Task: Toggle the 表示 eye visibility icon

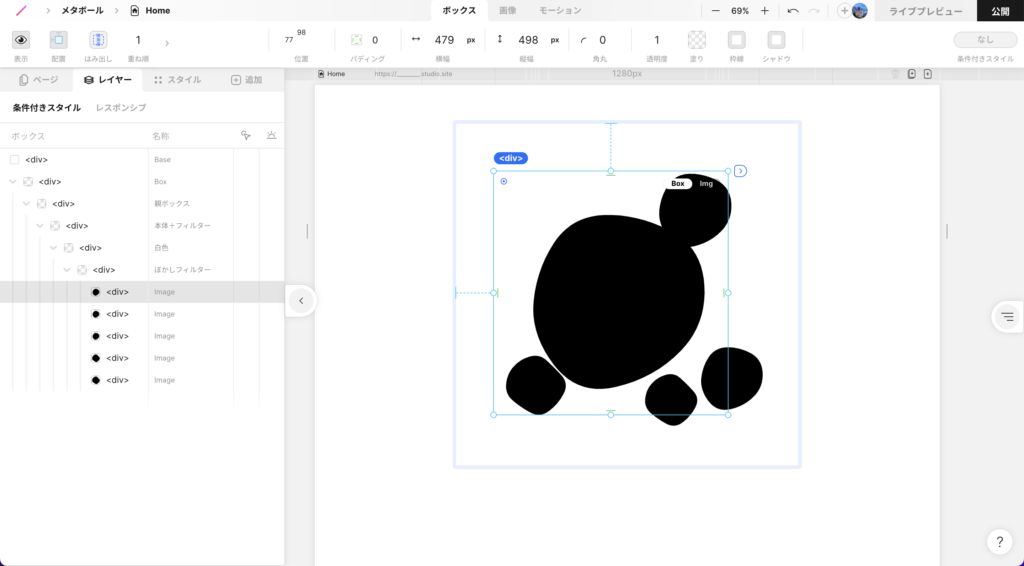Action: [21, 40]
